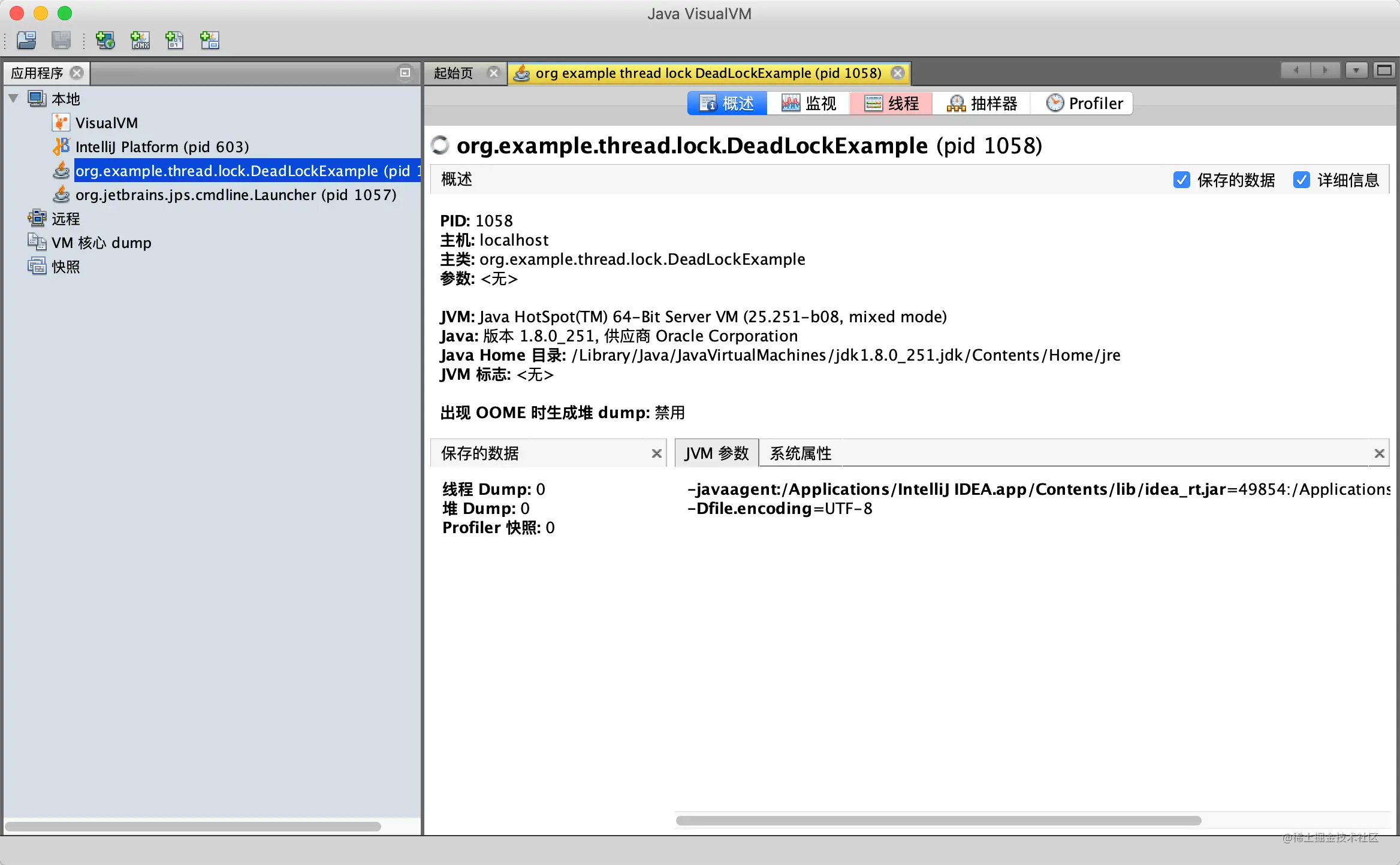Collapse the 本地 tree node
The width and height of the screenshot is (1400, 865).
pos(14,98)
